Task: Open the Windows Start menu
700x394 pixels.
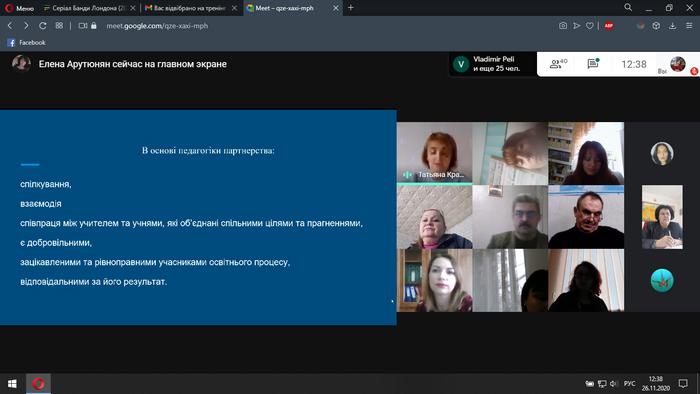Action: (12, 384)
